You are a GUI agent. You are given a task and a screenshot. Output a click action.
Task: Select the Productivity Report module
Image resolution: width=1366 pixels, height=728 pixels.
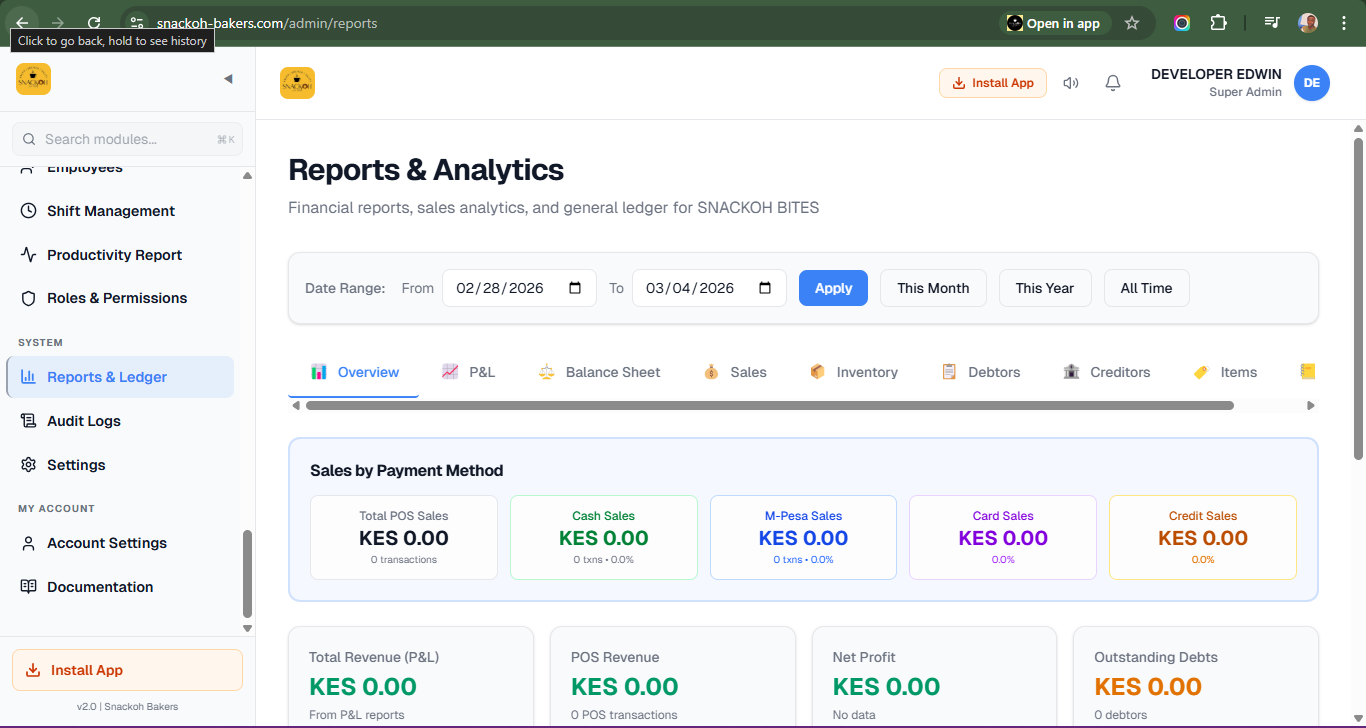coord(114,254)
